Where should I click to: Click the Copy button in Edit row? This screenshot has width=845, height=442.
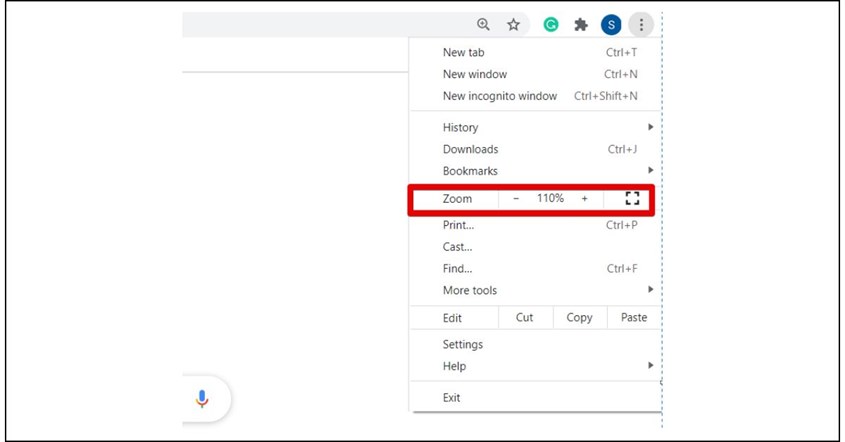point(579,317)
